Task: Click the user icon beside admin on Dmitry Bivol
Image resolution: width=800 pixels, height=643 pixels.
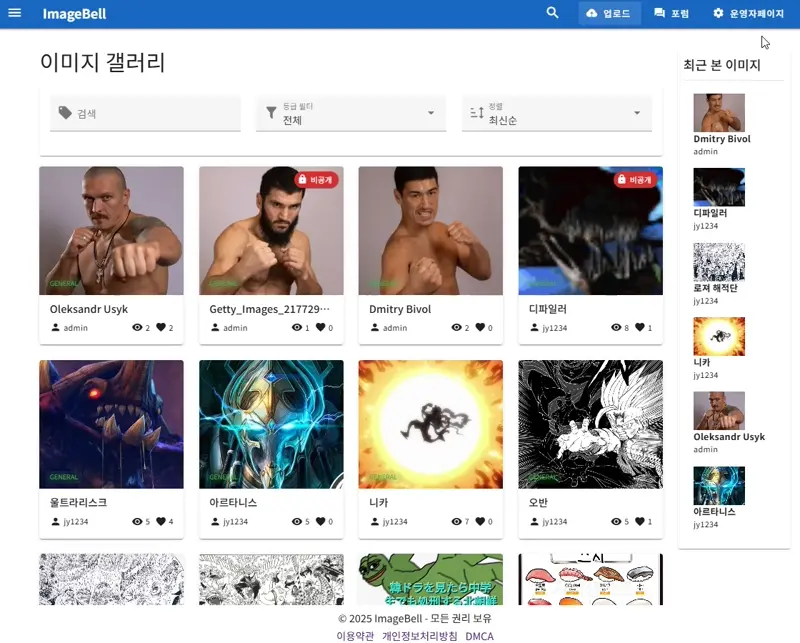Action: [375, 328]
